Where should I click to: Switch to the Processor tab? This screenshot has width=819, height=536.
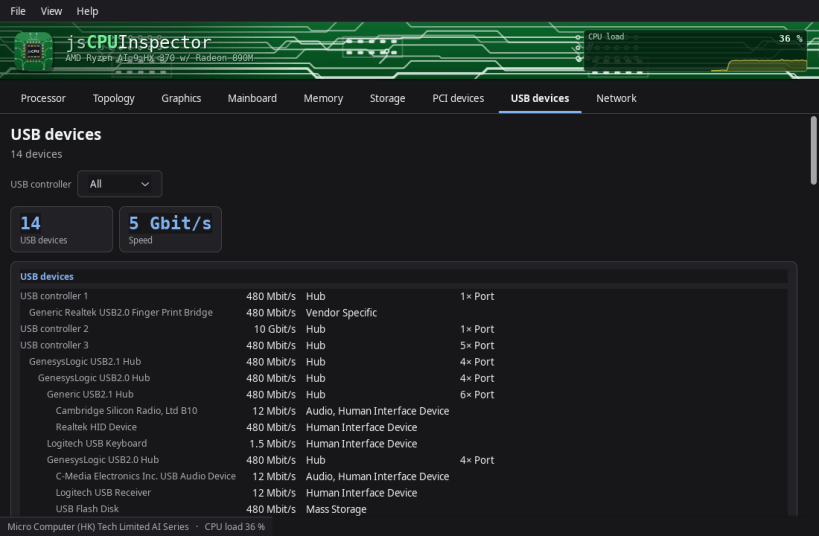(x=43, y=98)
